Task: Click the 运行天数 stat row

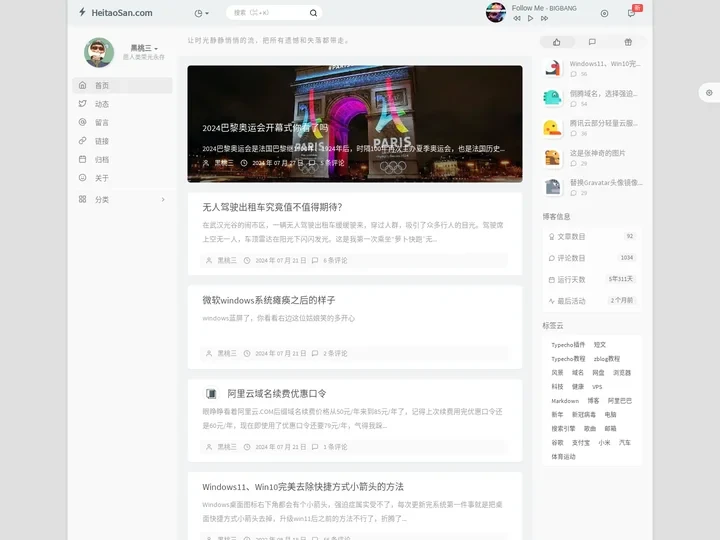Action: [591, 280]
